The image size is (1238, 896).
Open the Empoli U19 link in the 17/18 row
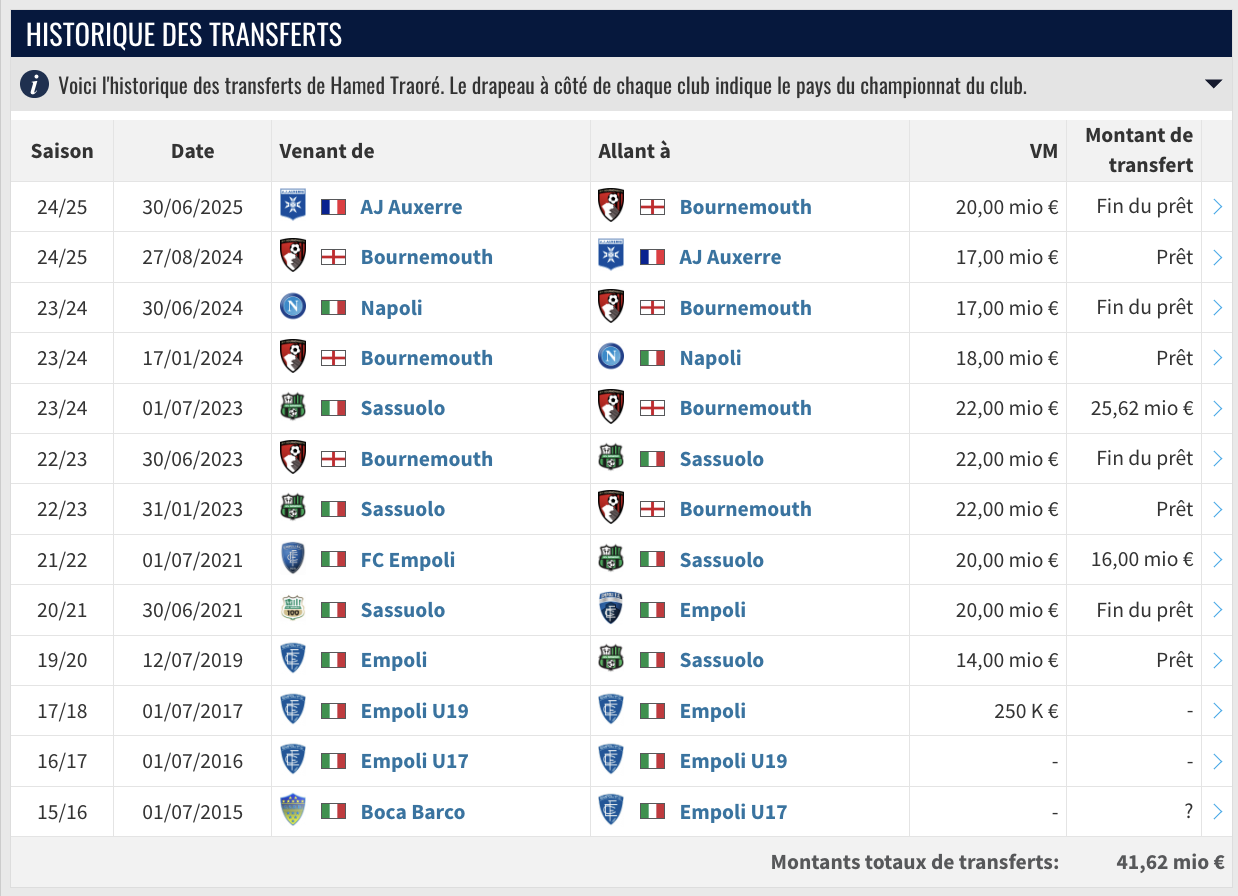coord(414,711)
